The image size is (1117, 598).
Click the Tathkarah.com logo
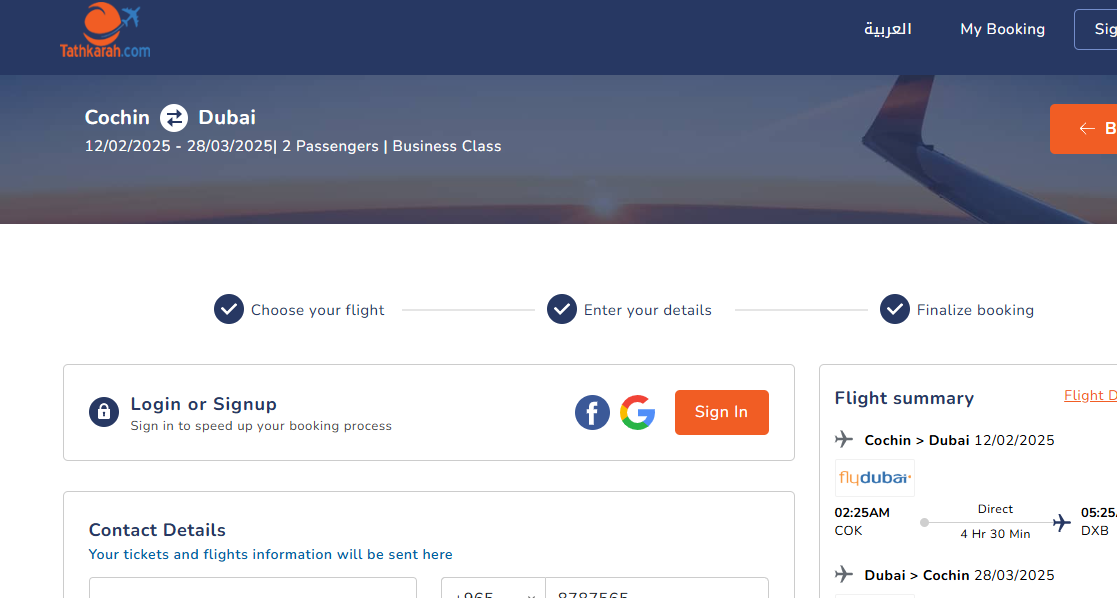[105, 31]
